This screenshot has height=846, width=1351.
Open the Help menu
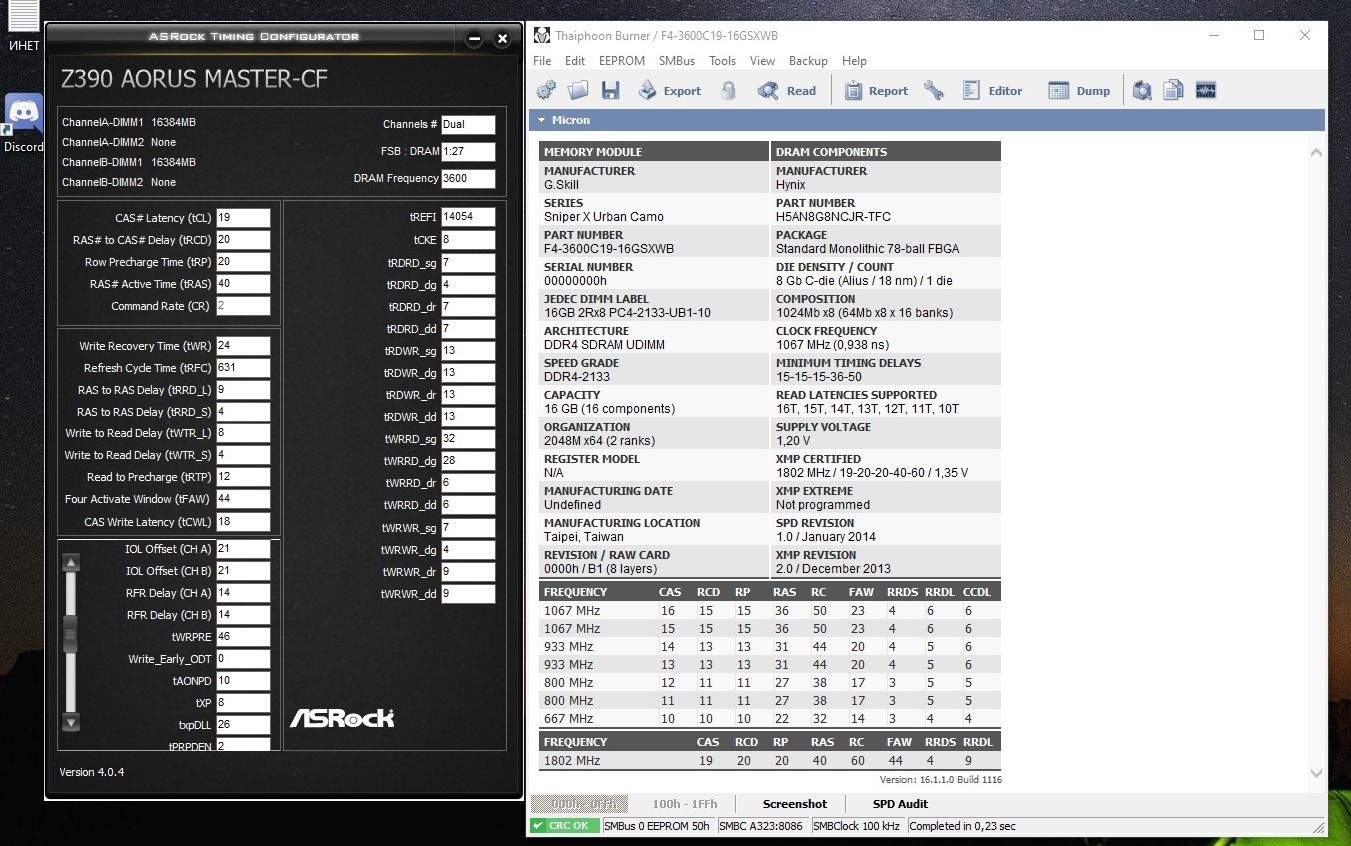854,61
